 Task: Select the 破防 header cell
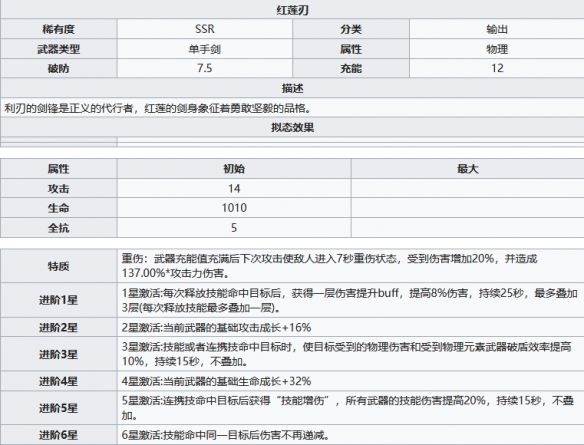58,68
